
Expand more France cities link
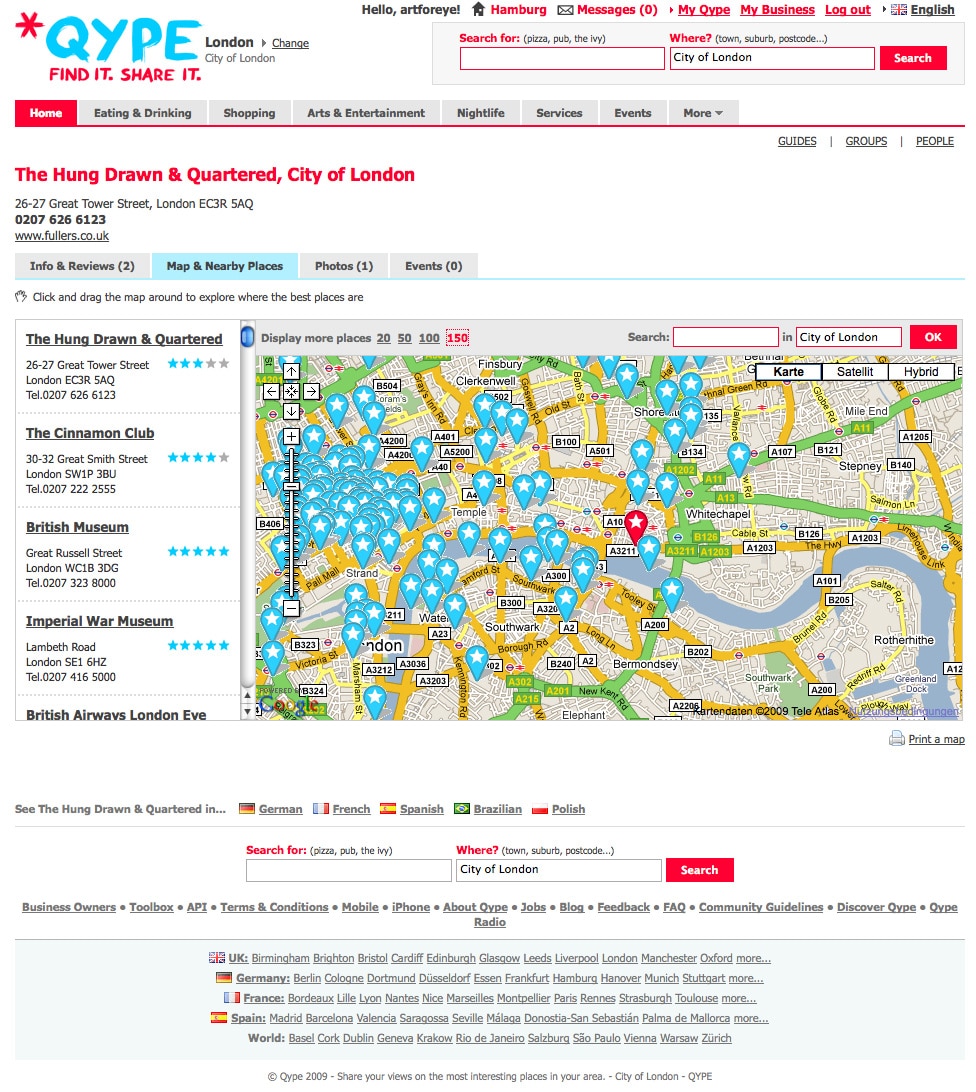click(738, 998)
